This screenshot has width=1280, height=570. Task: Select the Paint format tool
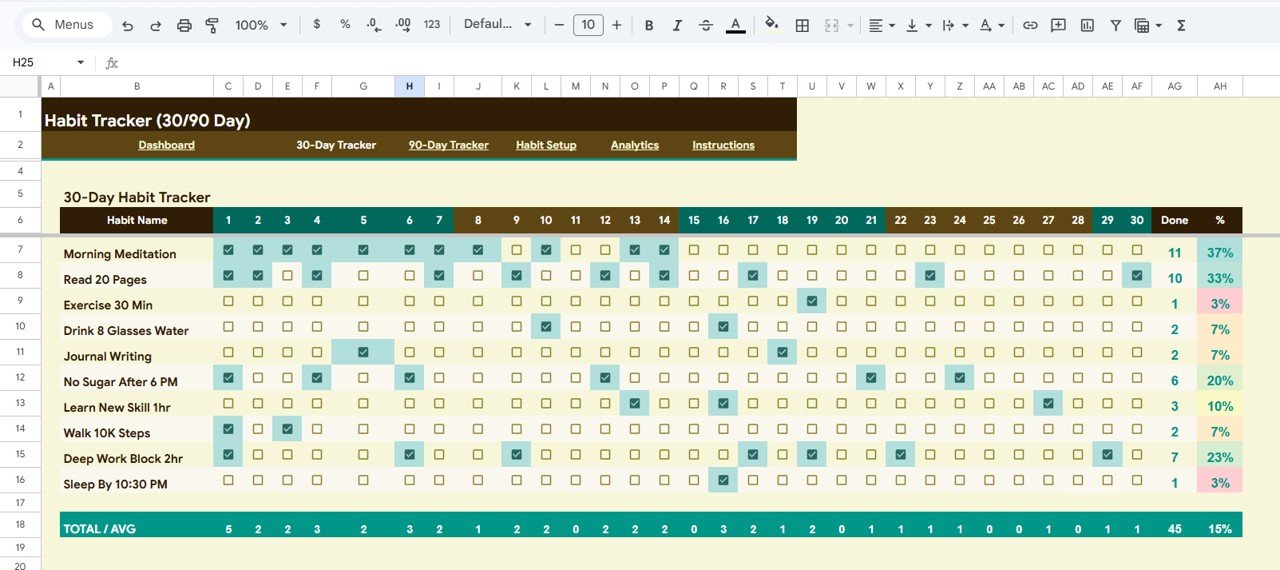click(x=212, y=25)
